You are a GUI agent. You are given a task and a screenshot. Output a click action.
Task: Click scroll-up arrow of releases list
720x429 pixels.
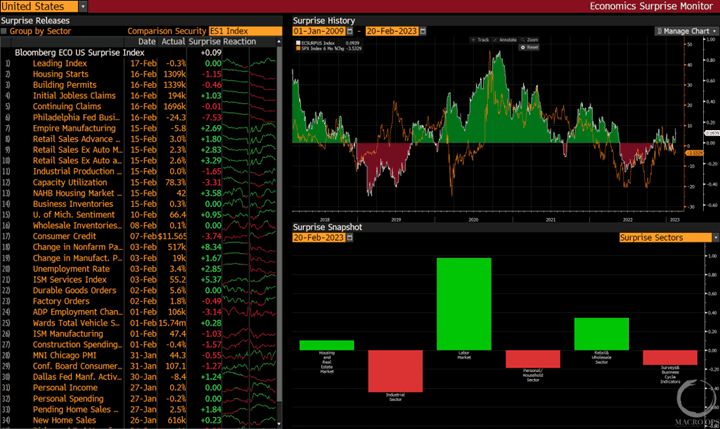tap(279, 42)
